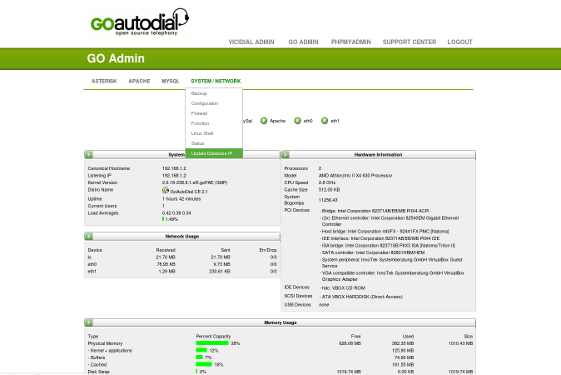Choose Linux Shell from the dropdown menu

coord(214,133)
